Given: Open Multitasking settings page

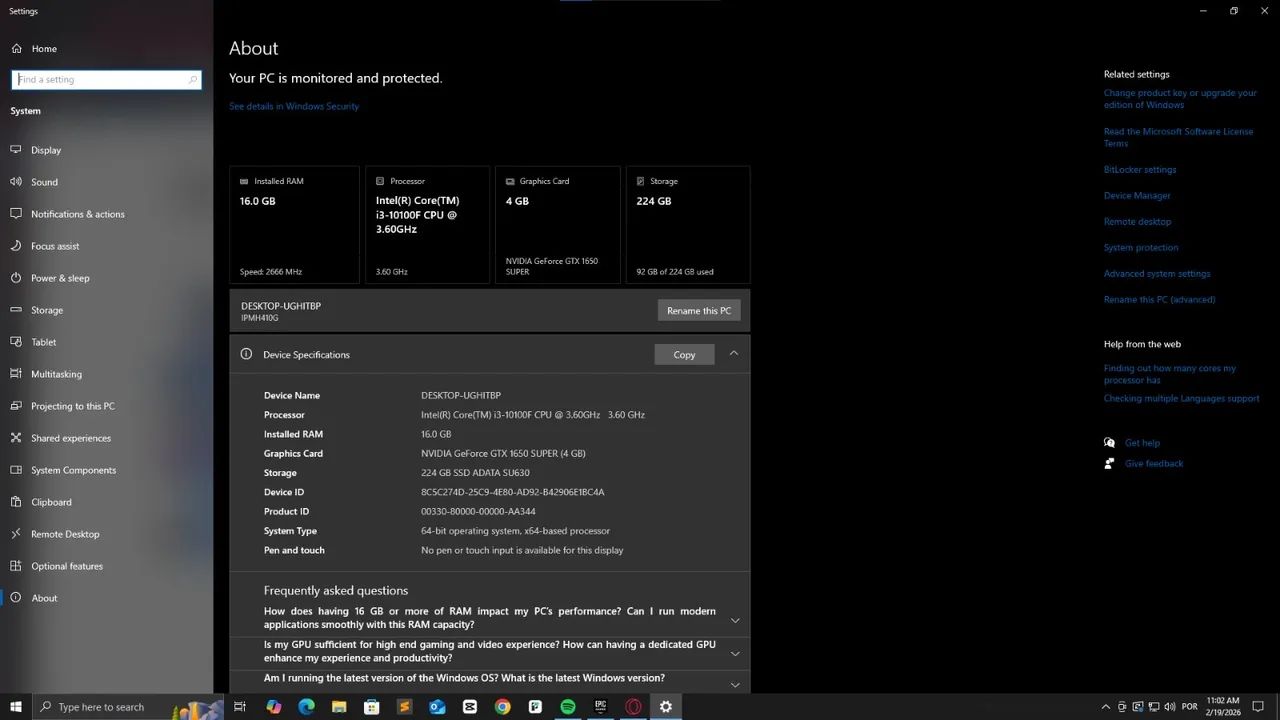Looking at the screenshot, I should pos(56,373).
